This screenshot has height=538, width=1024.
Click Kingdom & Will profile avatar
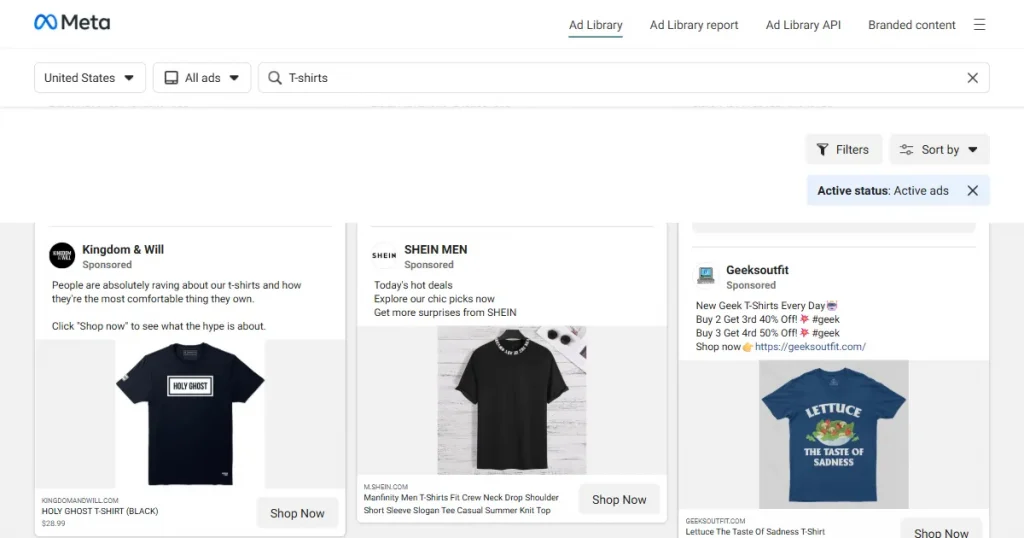coord(63,255)
